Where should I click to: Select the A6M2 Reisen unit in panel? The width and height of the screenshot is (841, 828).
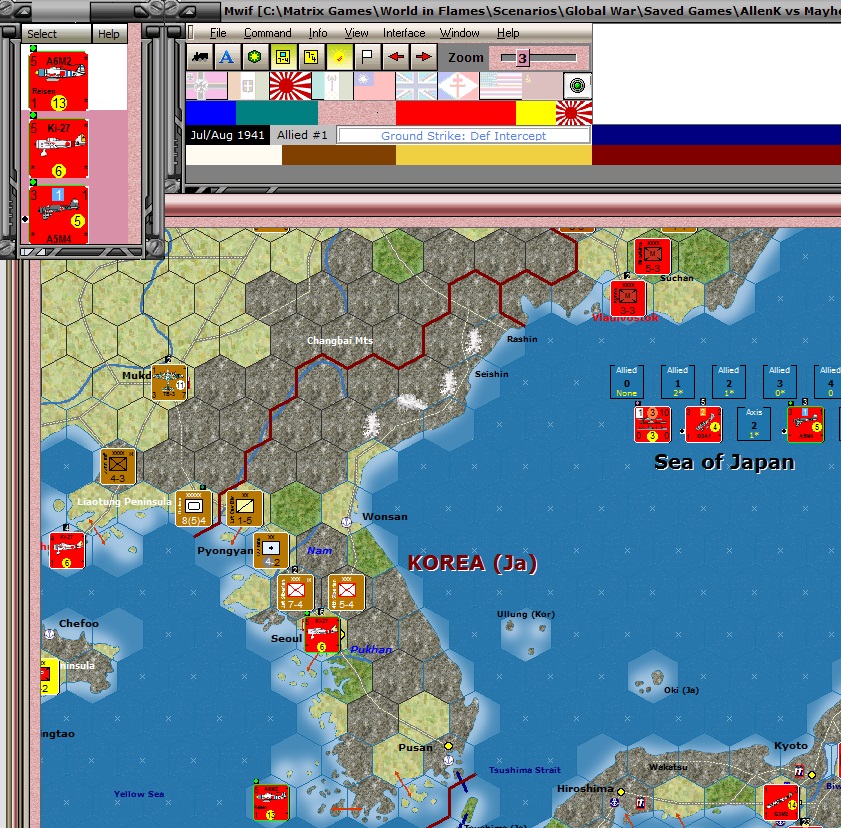[58, 81]
